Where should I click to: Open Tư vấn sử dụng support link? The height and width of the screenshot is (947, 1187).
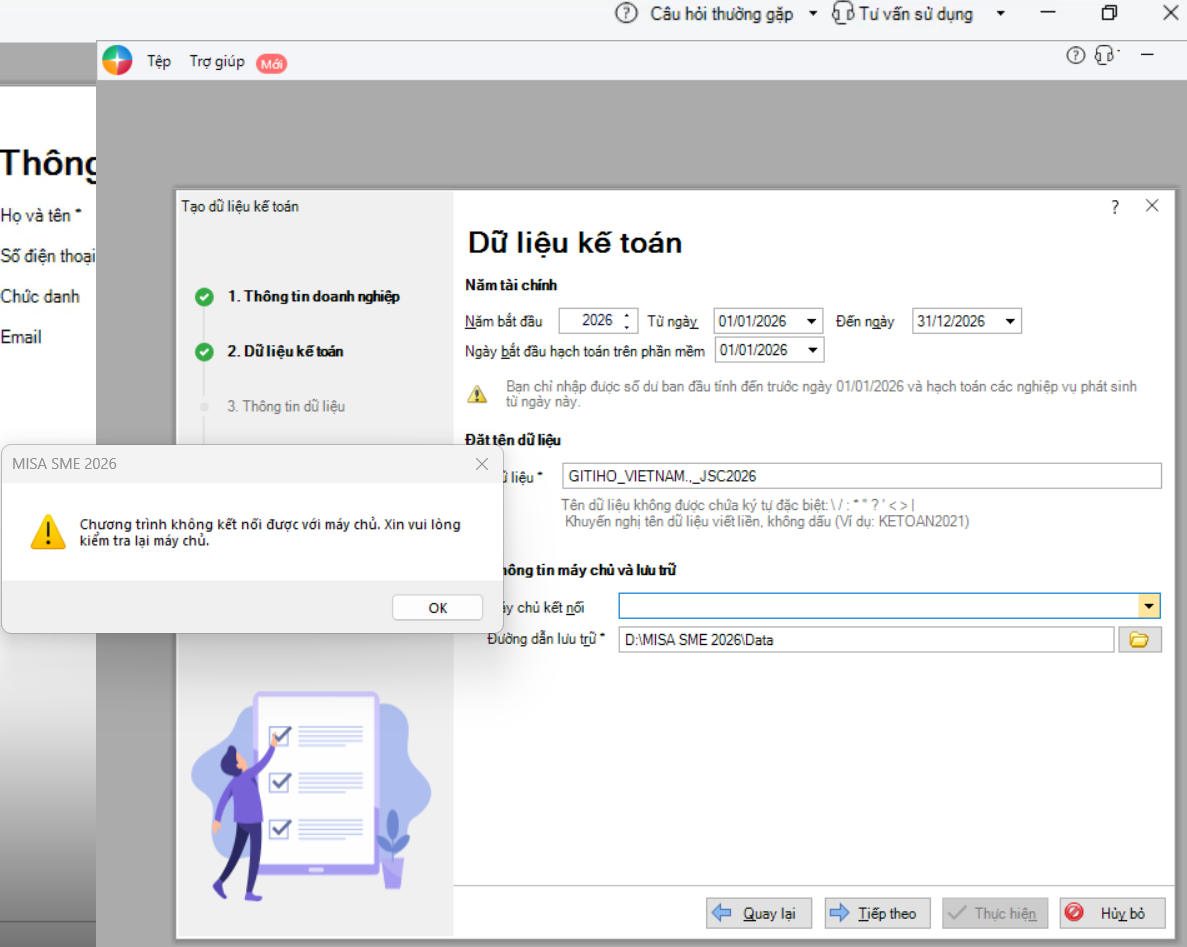(915, 14)
